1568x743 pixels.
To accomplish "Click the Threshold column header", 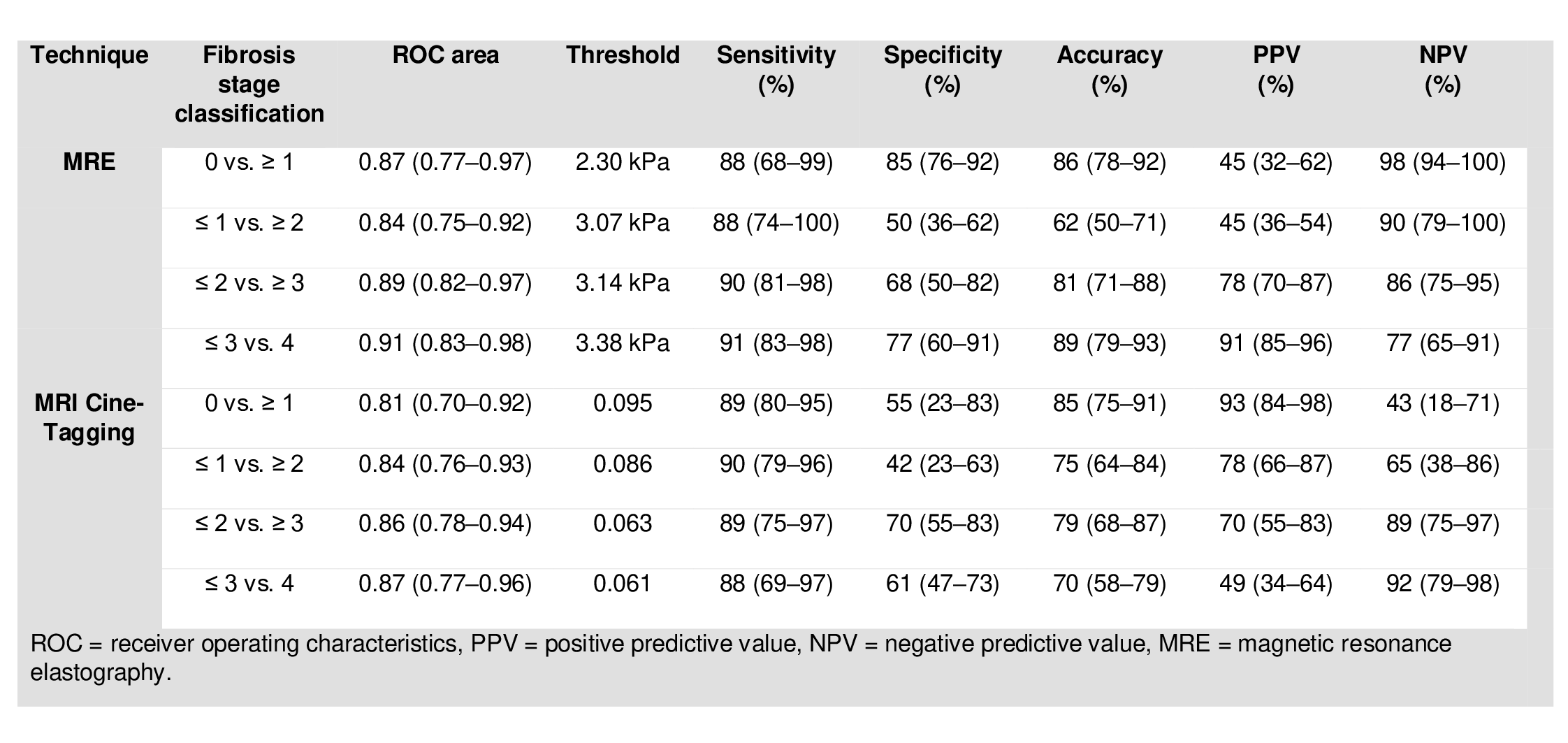I will click(623, 55).
